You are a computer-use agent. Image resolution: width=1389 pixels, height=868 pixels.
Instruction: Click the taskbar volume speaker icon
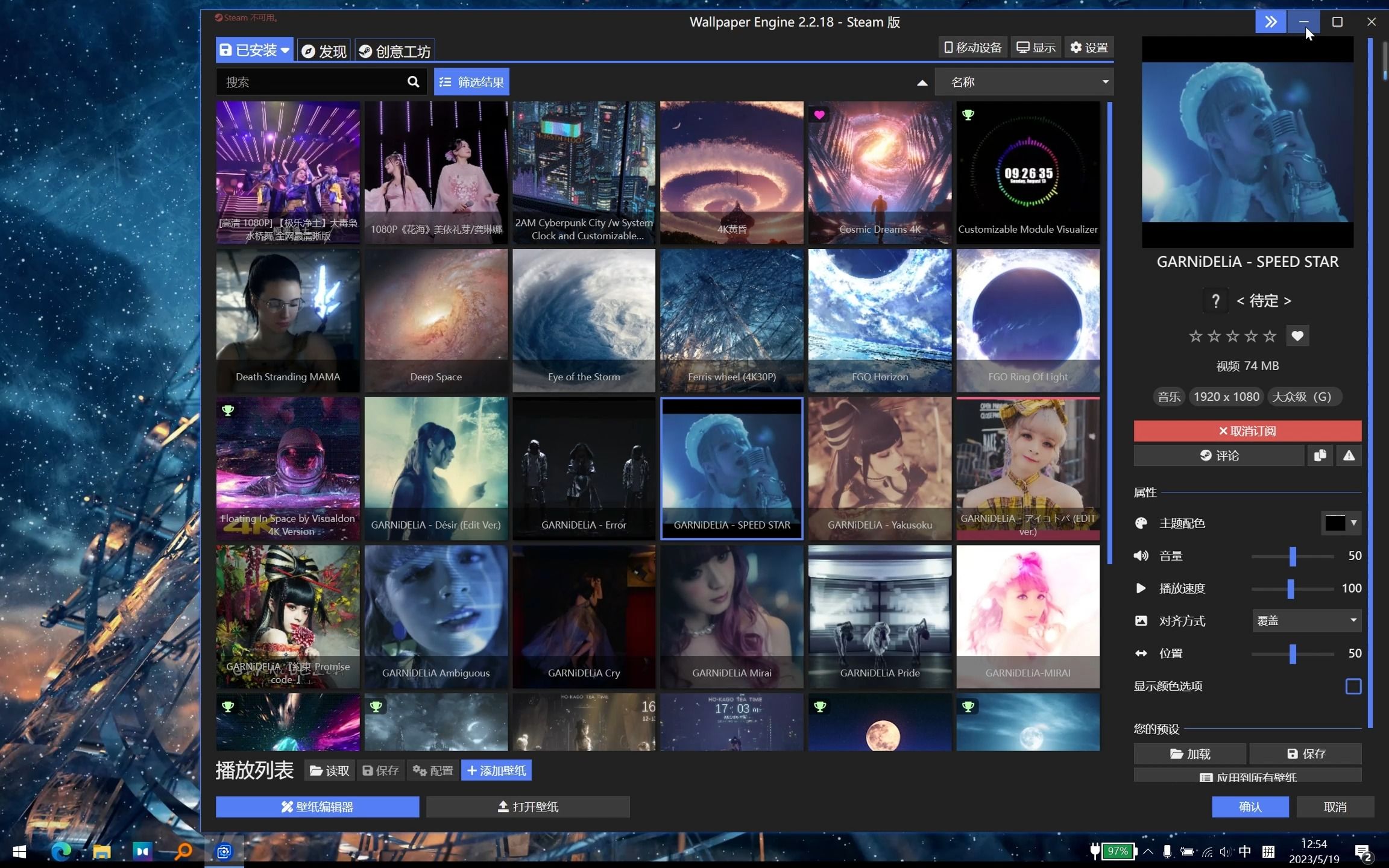pyautogui.click(x=1225, y=852)
